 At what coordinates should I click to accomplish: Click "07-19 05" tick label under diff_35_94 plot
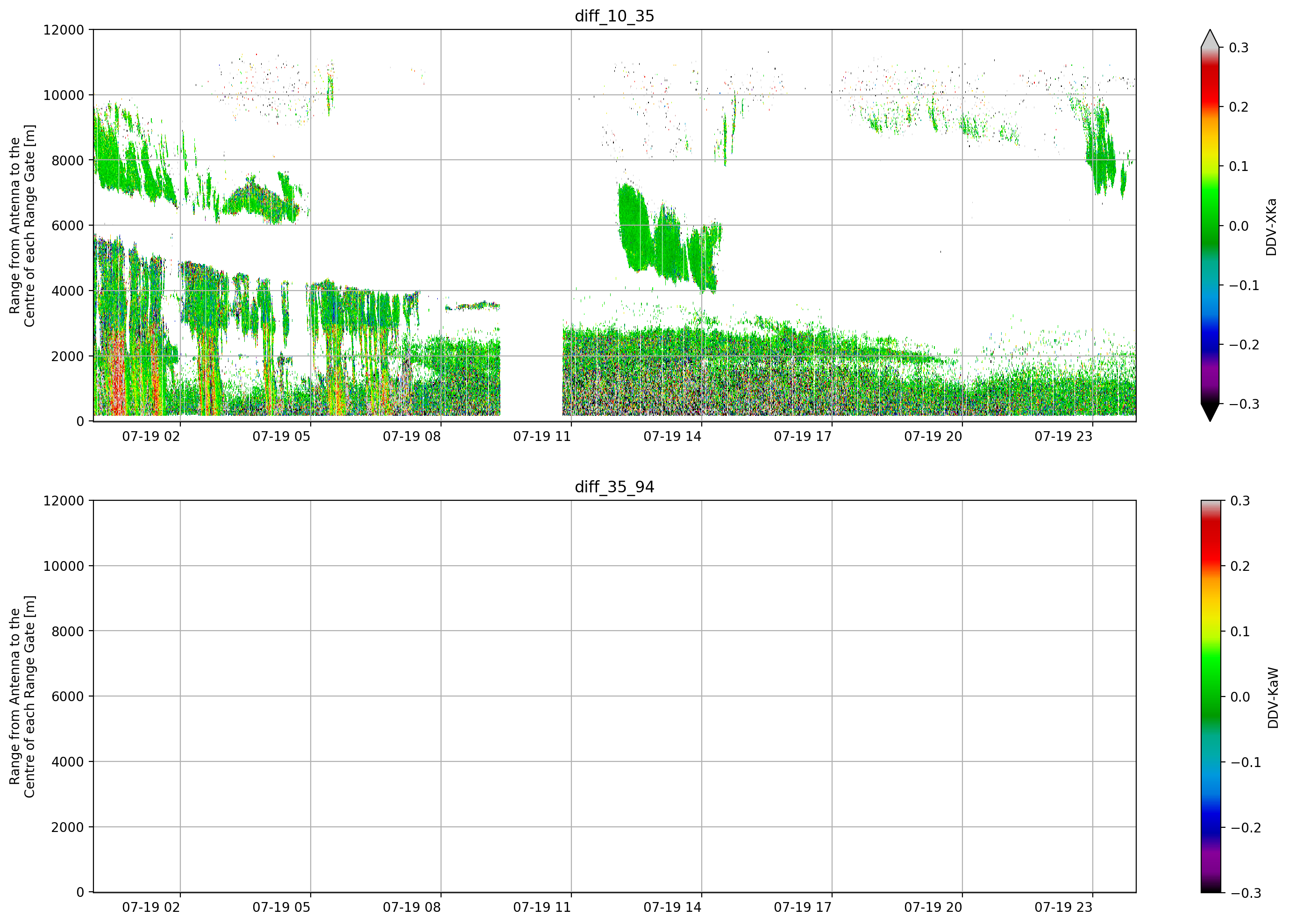point(281,908)
